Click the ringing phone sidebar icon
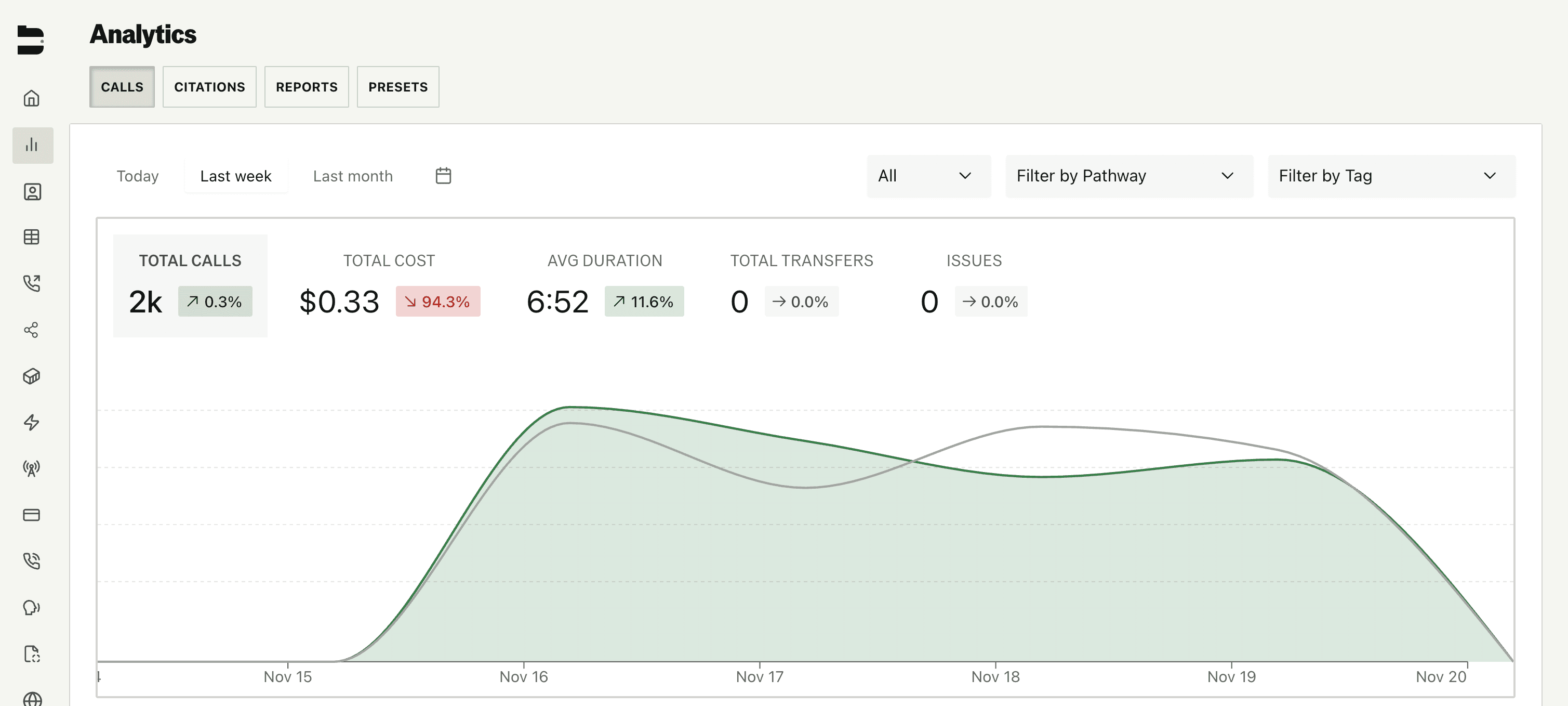The image size is (1568, 706). [x=32, y=560]
